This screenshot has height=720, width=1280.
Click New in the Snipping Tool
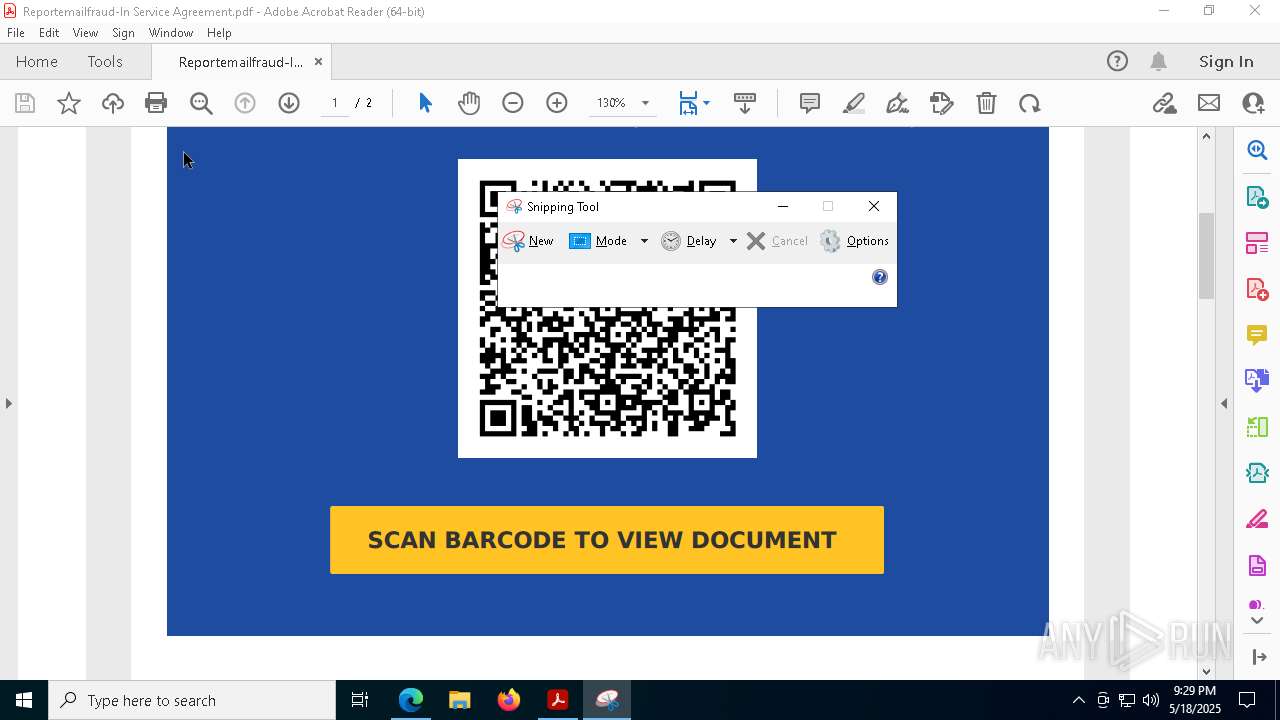529,241
